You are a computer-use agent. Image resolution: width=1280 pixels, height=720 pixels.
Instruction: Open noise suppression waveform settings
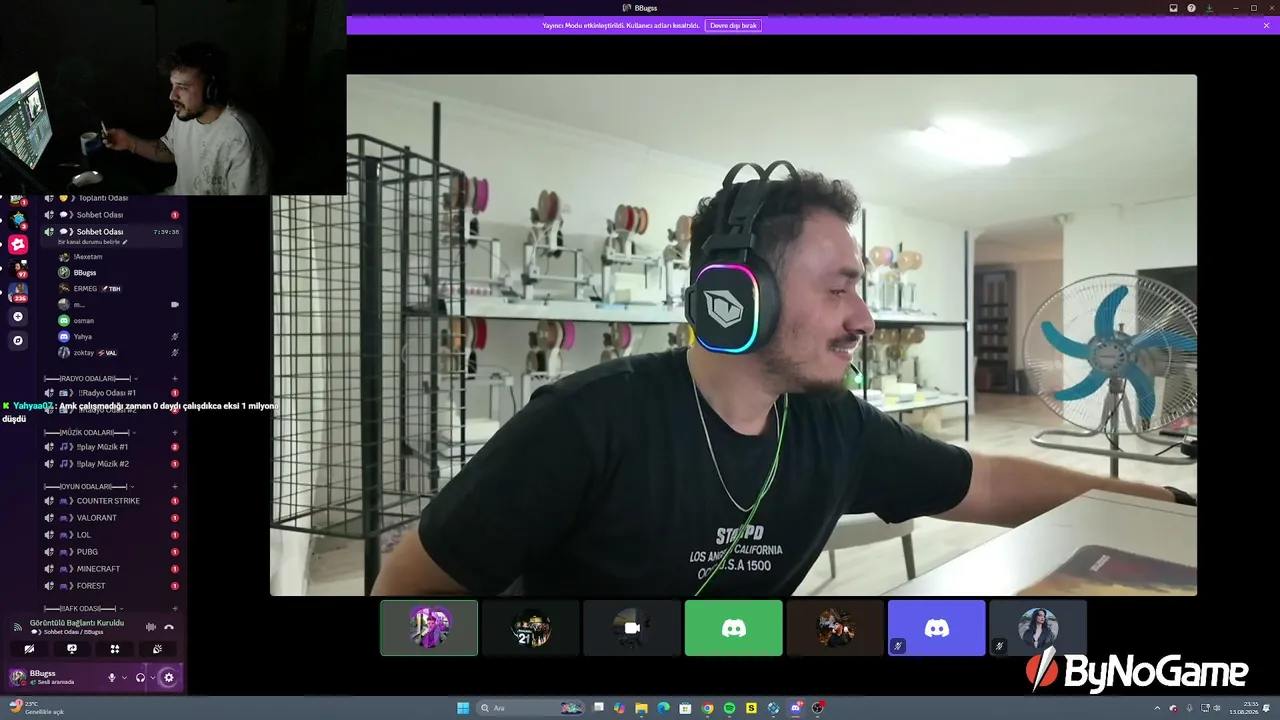point(151,627)
